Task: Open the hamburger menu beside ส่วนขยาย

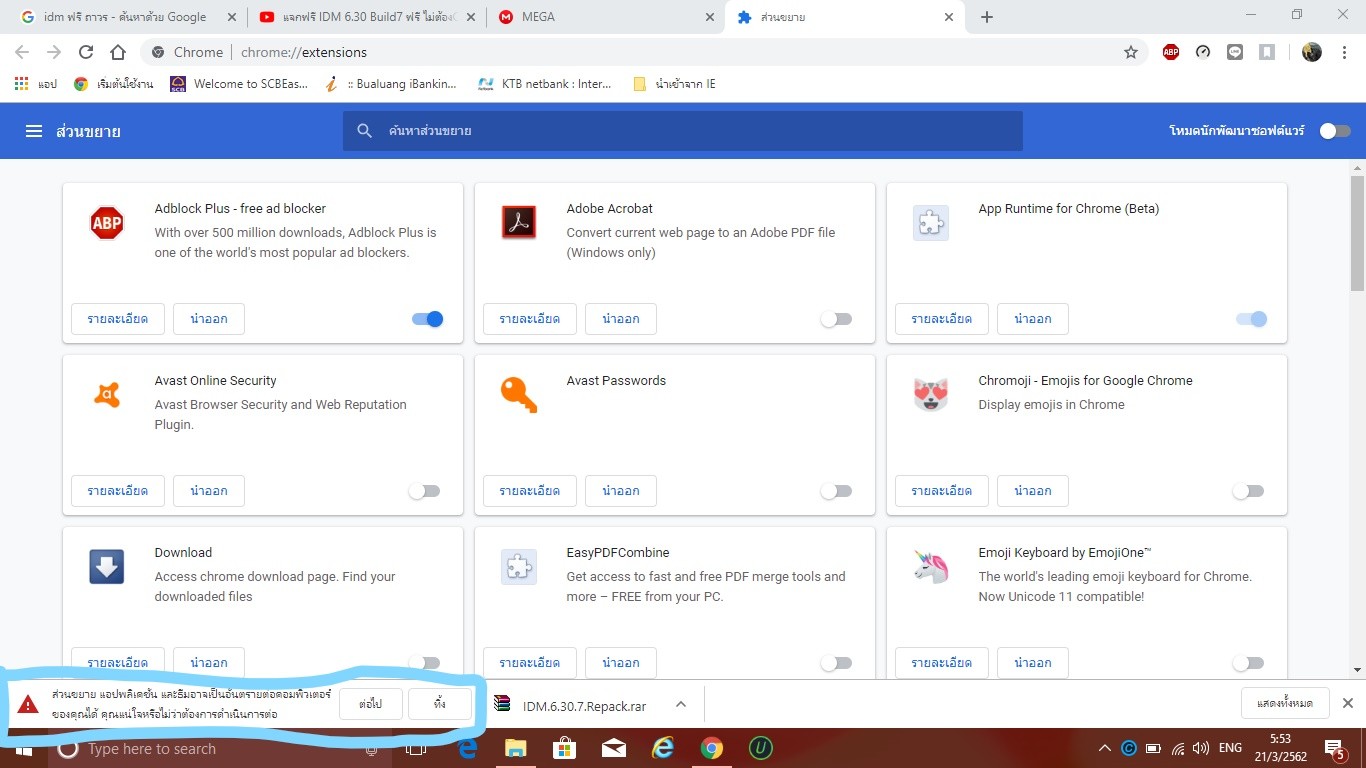Action: [x=34, y=131]
